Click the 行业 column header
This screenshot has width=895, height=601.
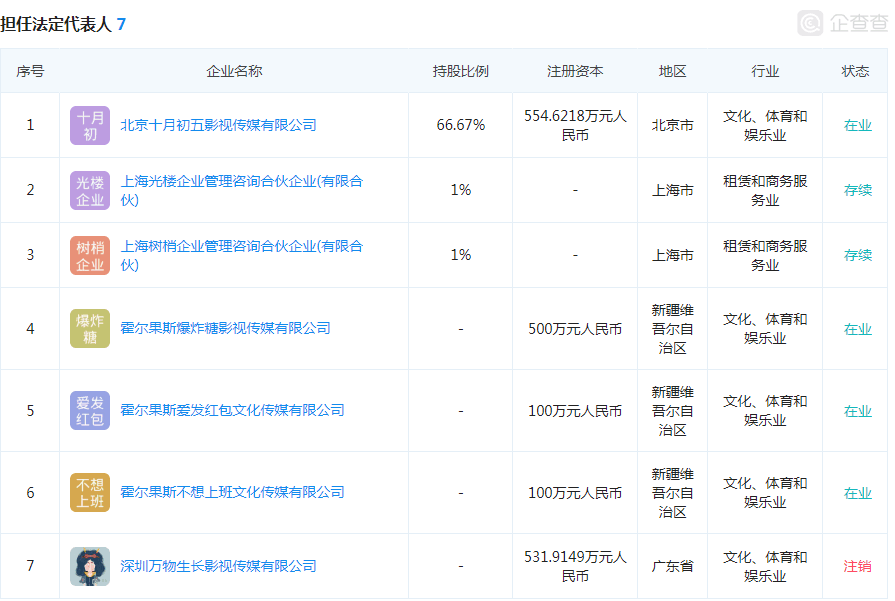pyautogui.click(x=765, y=71)
